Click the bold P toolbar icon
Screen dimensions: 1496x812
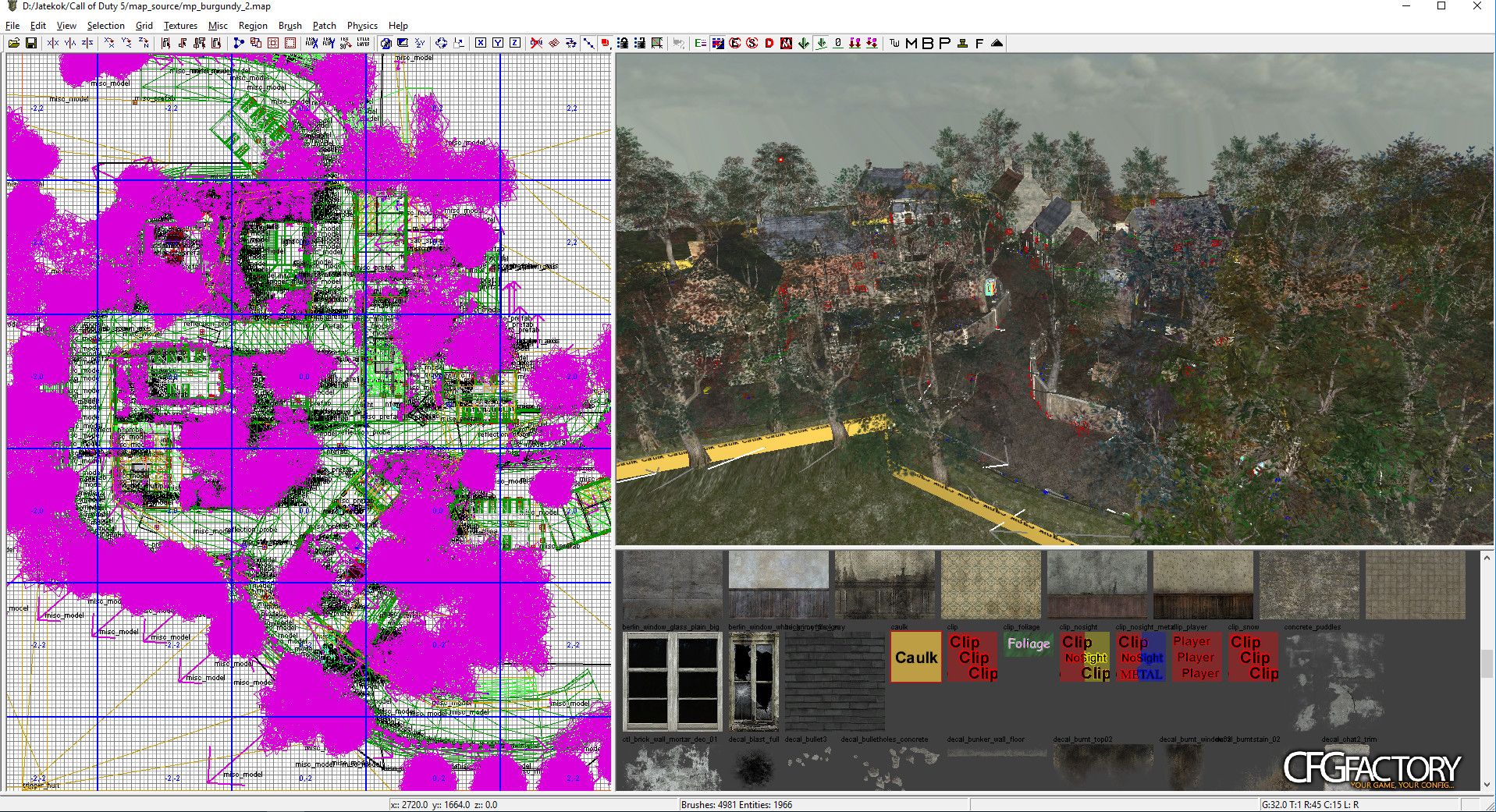(x=945, y=44)
